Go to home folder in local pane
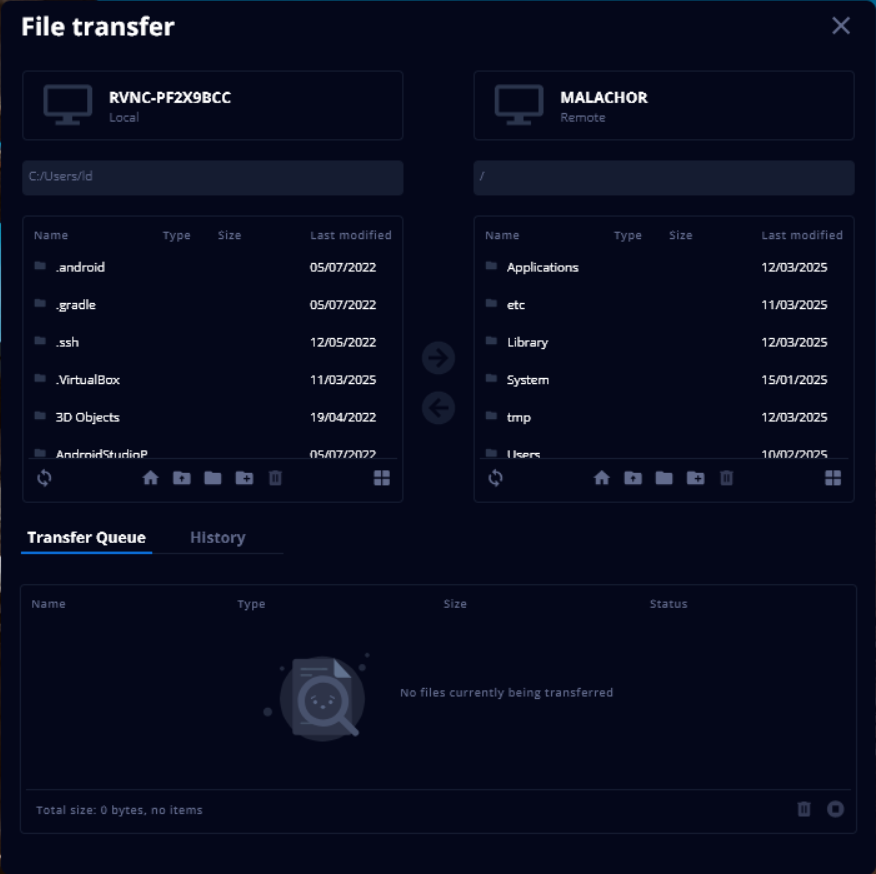Viewport: 876px width, 874px height. (150, 478)
